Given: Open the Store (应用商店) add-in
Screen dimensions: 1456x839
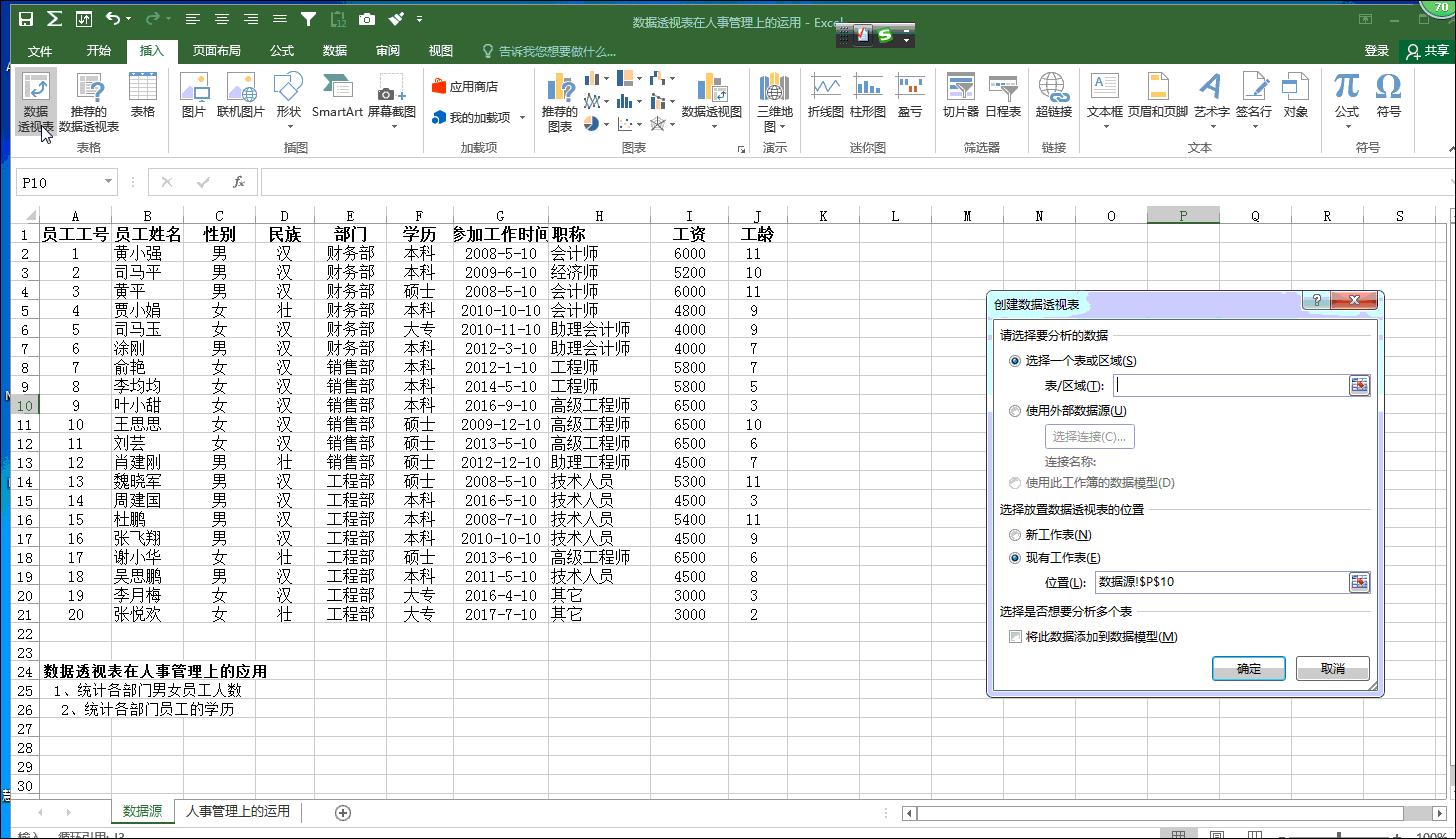Looking at the screenshot, I should [x=464, y=87].
